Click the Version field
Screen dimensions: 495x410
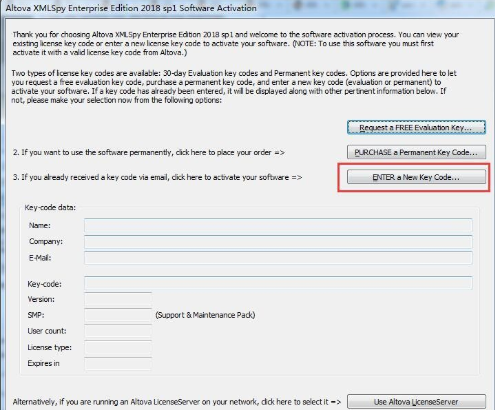pyautogui.click(x=118, y=299)
